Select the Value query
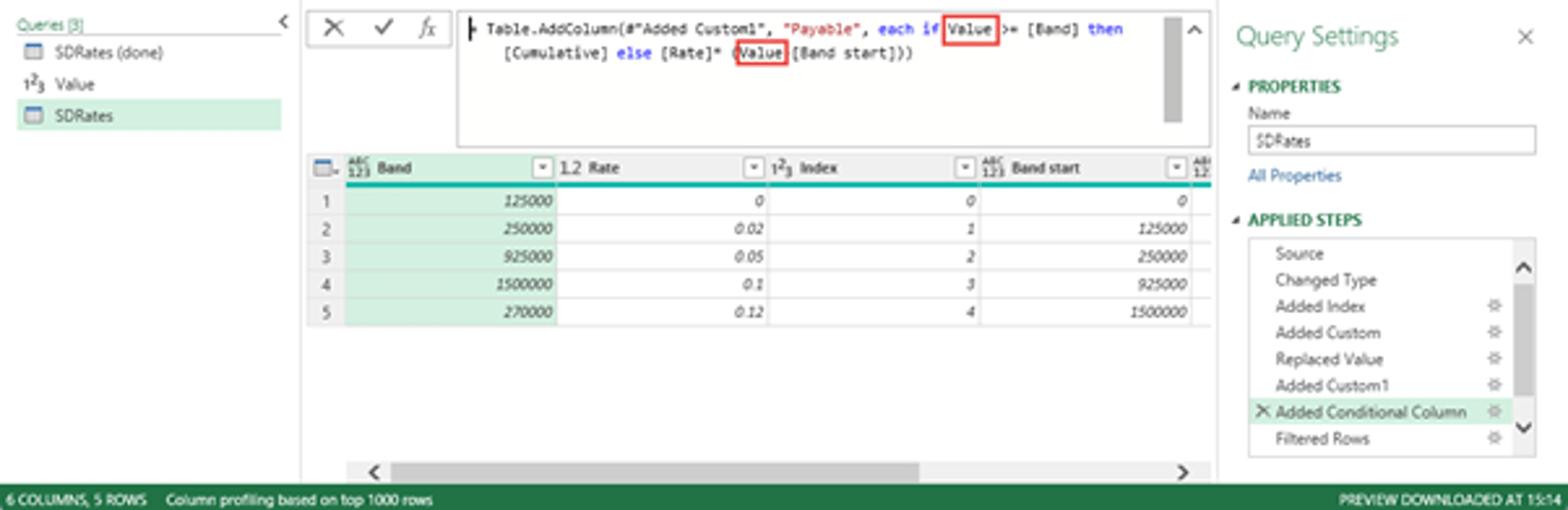Screen dimensions: 1568x510 coord(74,84)
